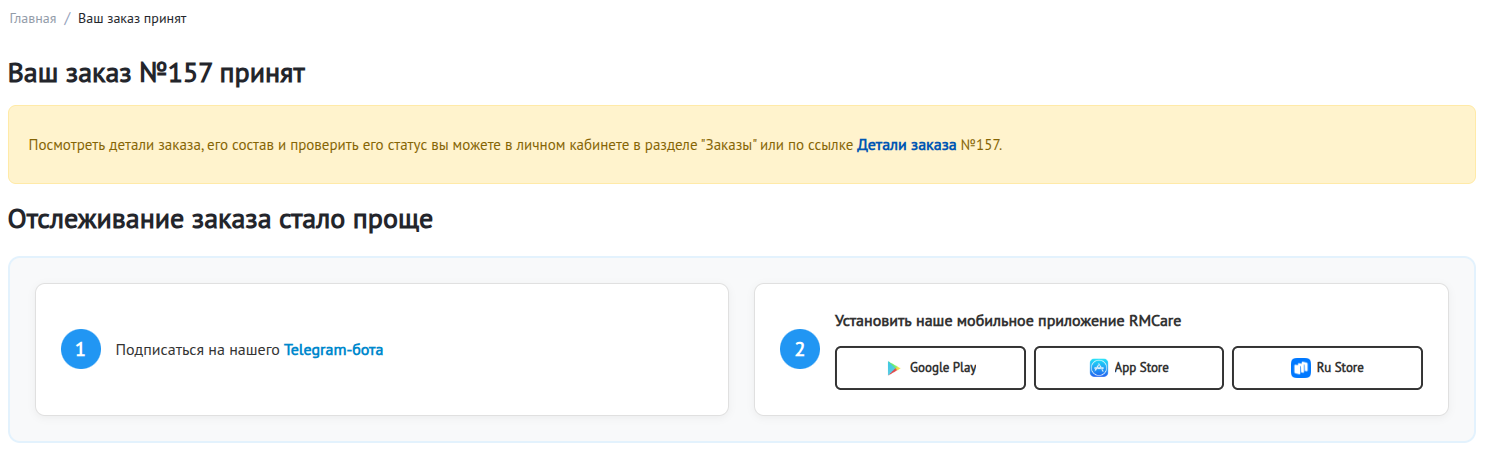
Task: Go to Главная in the breadcrumbs
Action: [32, 19]
